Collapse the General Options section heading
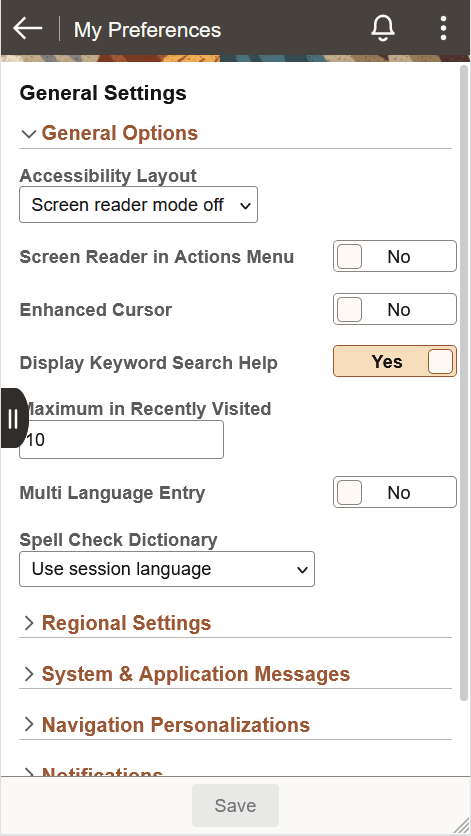Screen dimensions: 471x836 [119, 133]
